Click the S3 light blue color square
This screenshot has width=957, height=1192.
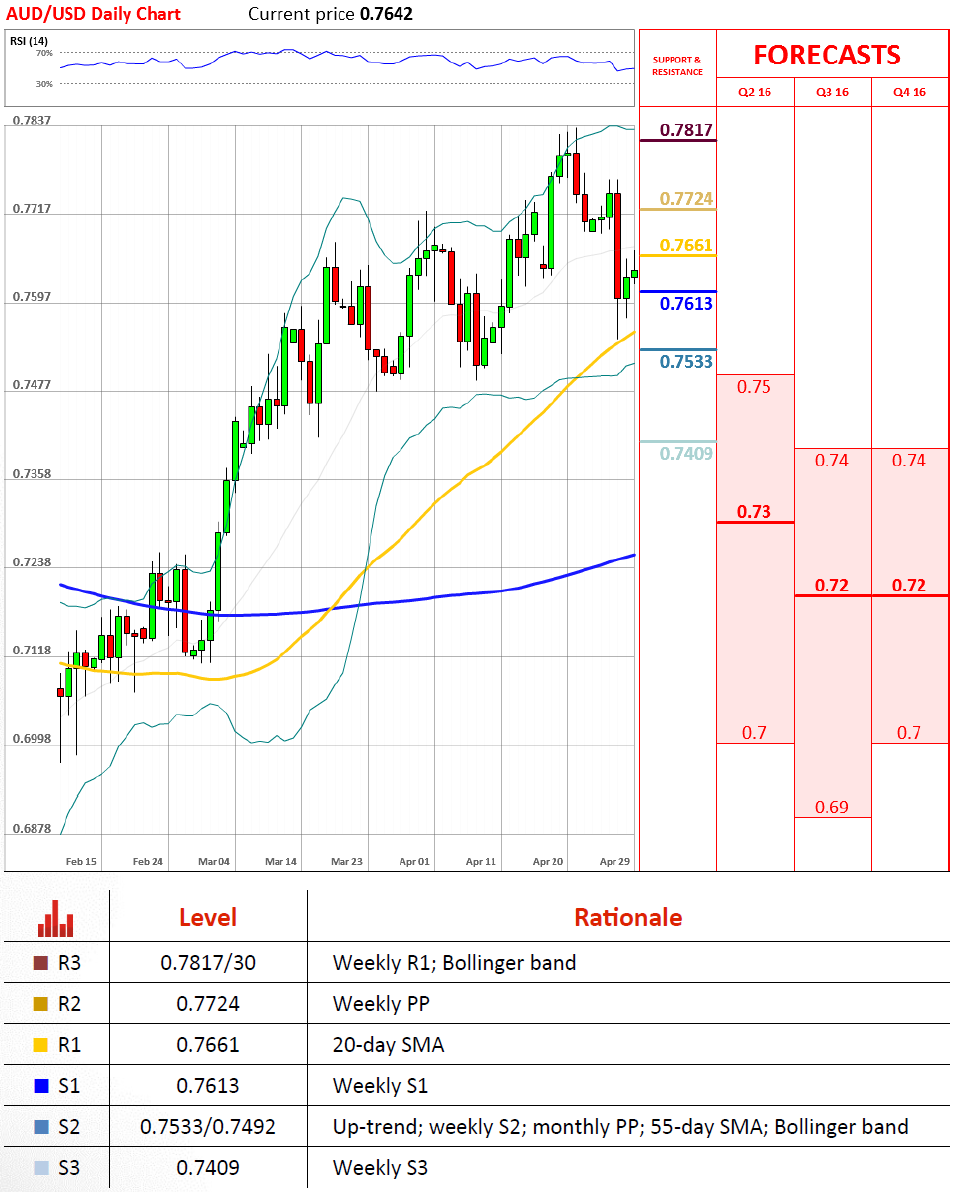click(41, 1168)
